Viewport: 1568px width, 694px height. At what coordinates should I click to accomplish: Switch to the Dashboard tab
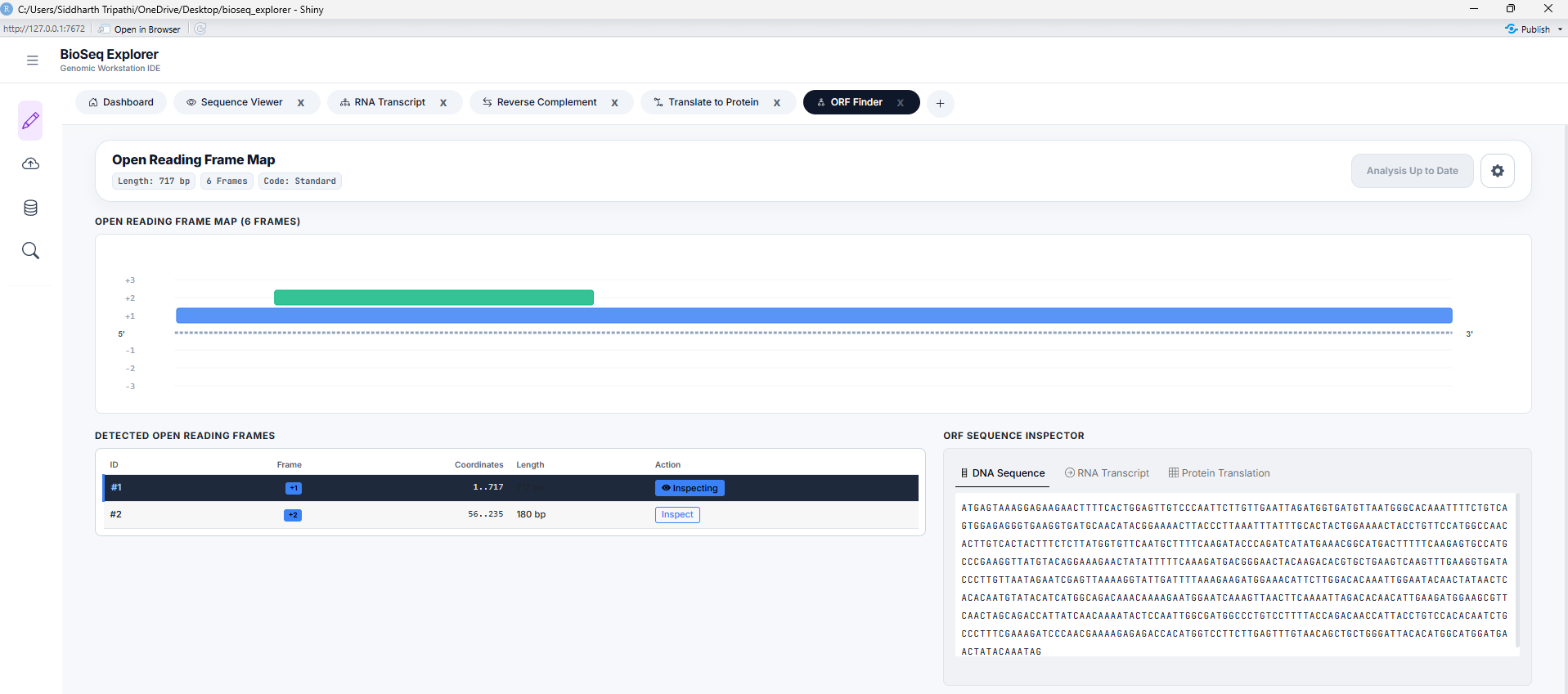[x=121, y=102]
